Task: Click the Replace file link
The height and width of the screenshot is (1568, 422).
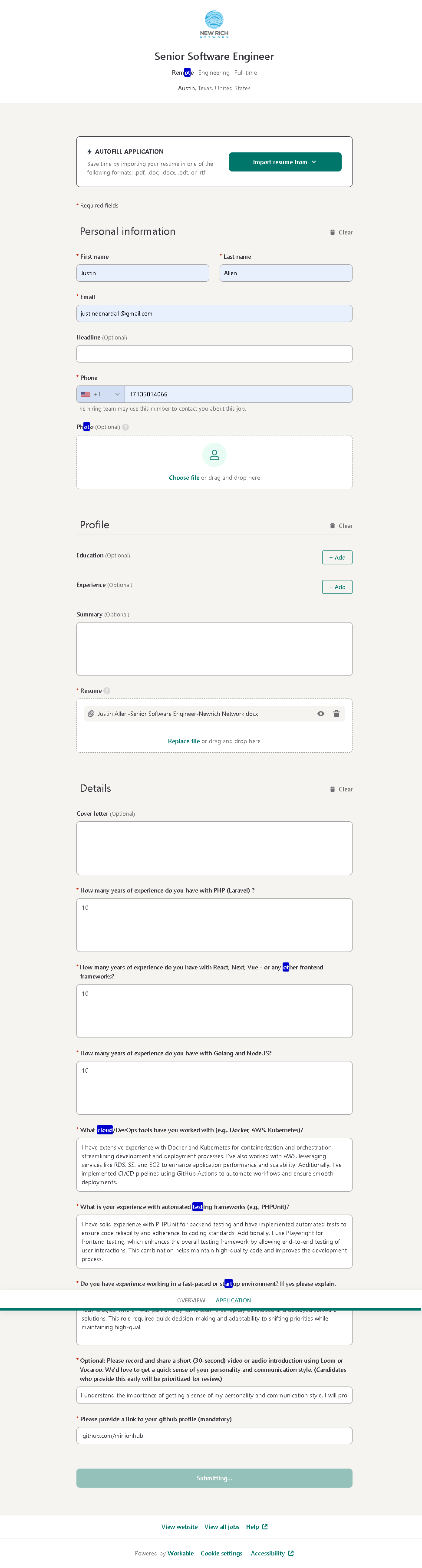Action: click(x=184, y=741)
